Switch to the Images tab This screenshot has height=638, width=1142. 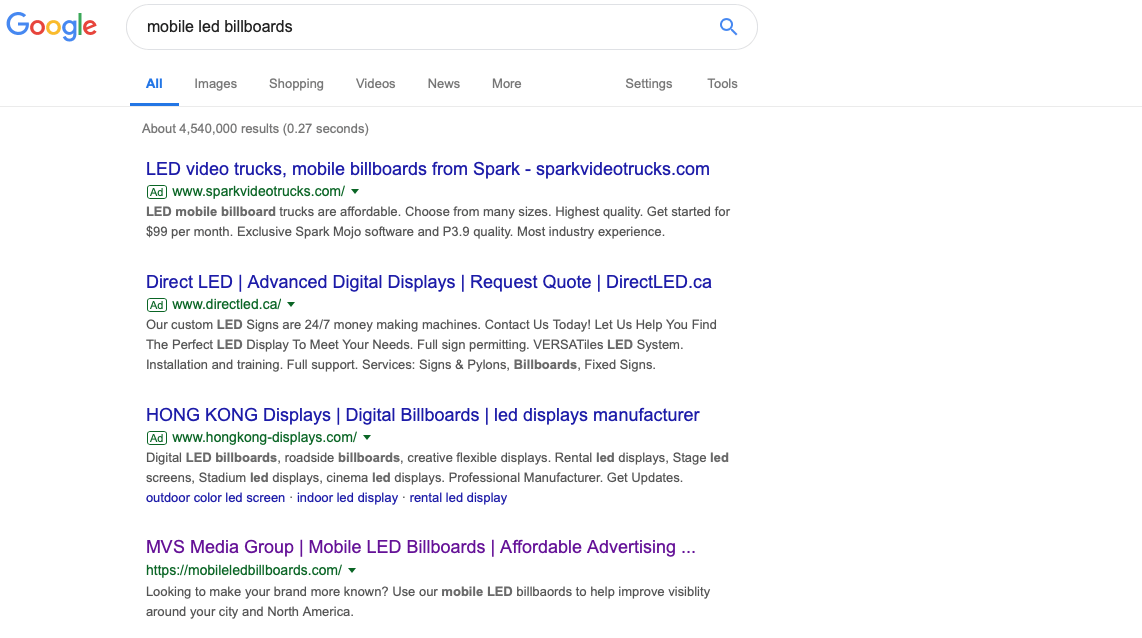[216, 84]
